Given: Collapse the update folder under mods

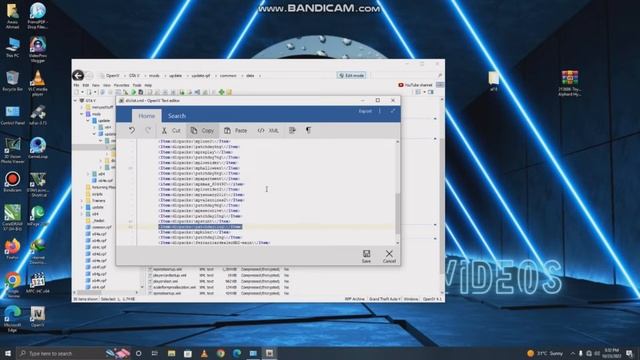Looking at the screenshot, I should pyautogui.click(x=88, y=121).
